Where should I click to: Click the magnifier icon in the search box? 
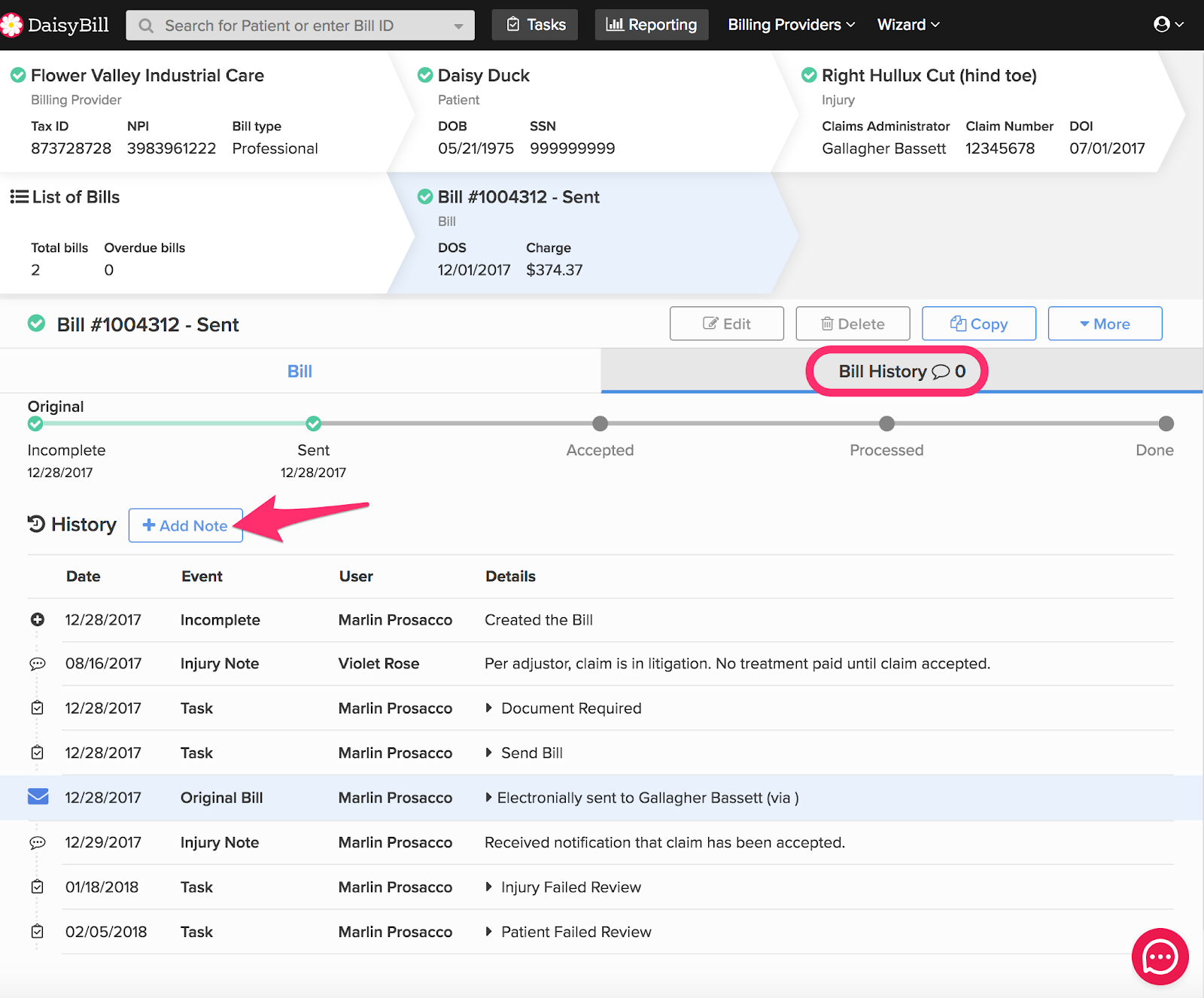tap(147, 26)
